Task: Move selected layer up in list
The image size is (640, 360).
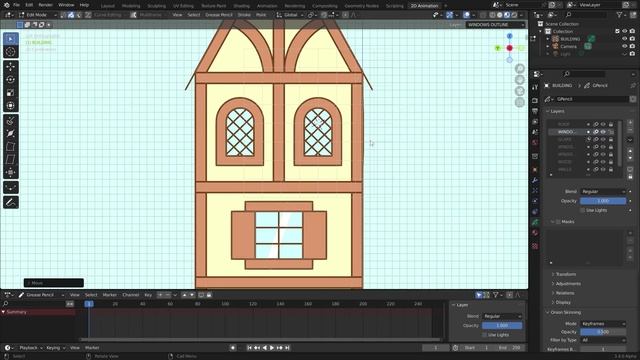Action: click(x=630, y=151)
